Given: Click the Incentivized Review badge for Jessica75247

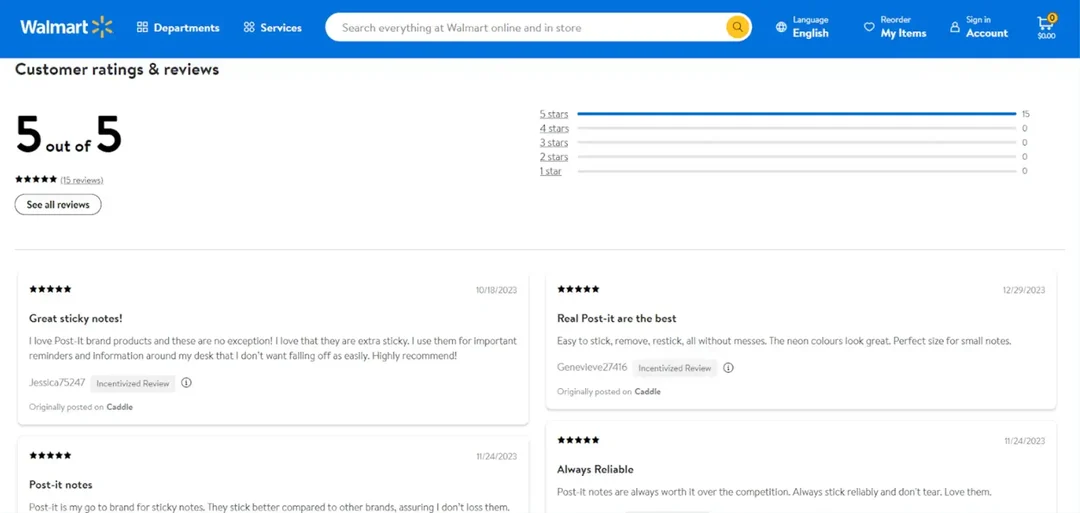Looking at the screenshot, I should coord(133,383).
